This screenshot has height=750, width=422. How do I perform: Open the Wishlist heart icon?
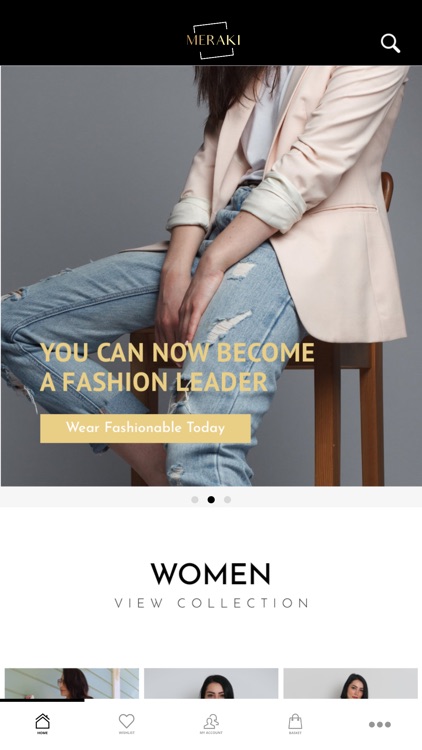pos(126,721)
